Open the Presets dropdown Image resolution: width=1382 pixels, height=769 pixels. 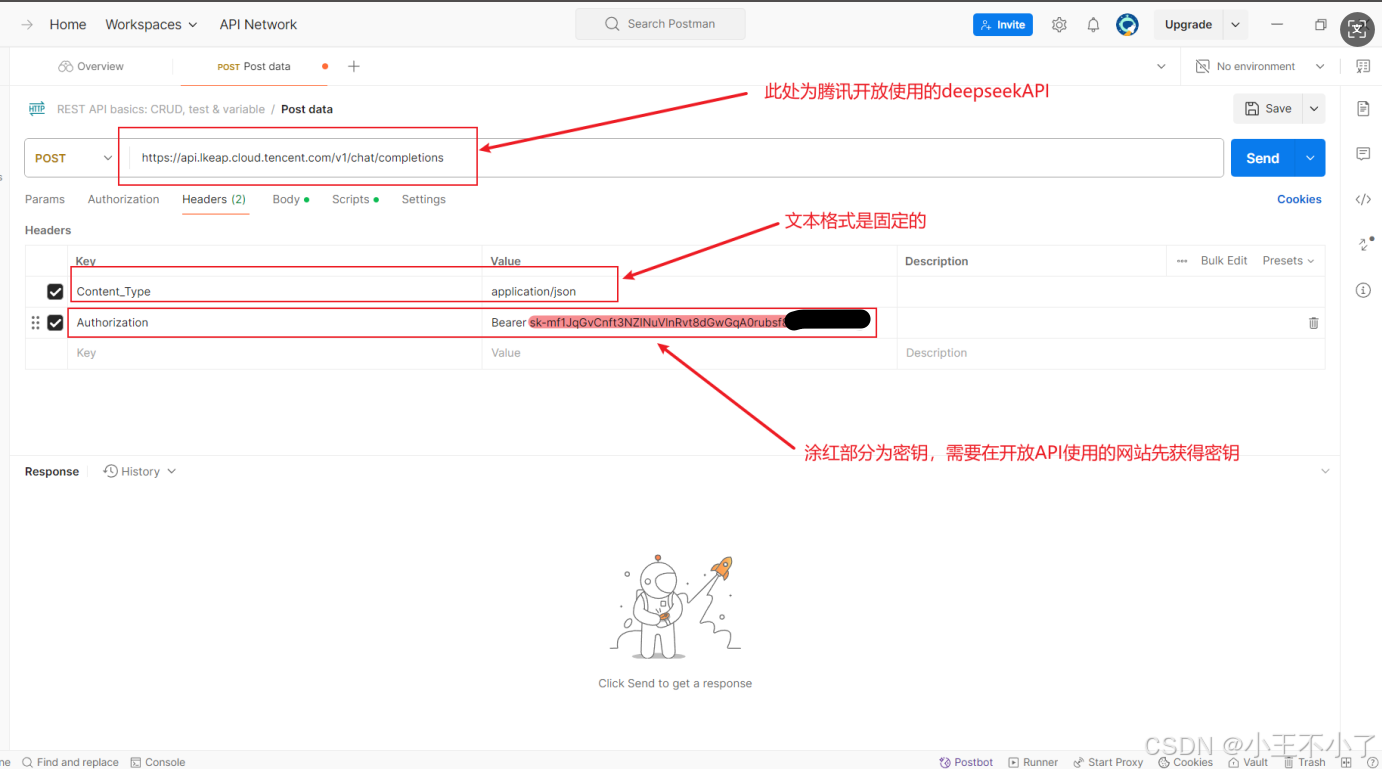point(1288,261)
